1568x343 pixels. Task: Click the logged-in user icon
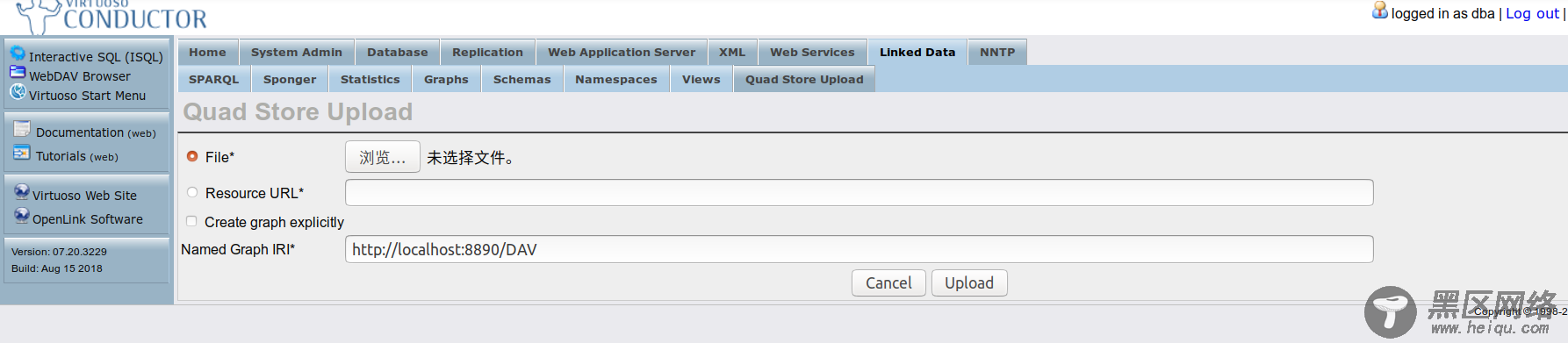pyautogui.click(x=1380, y=11)
